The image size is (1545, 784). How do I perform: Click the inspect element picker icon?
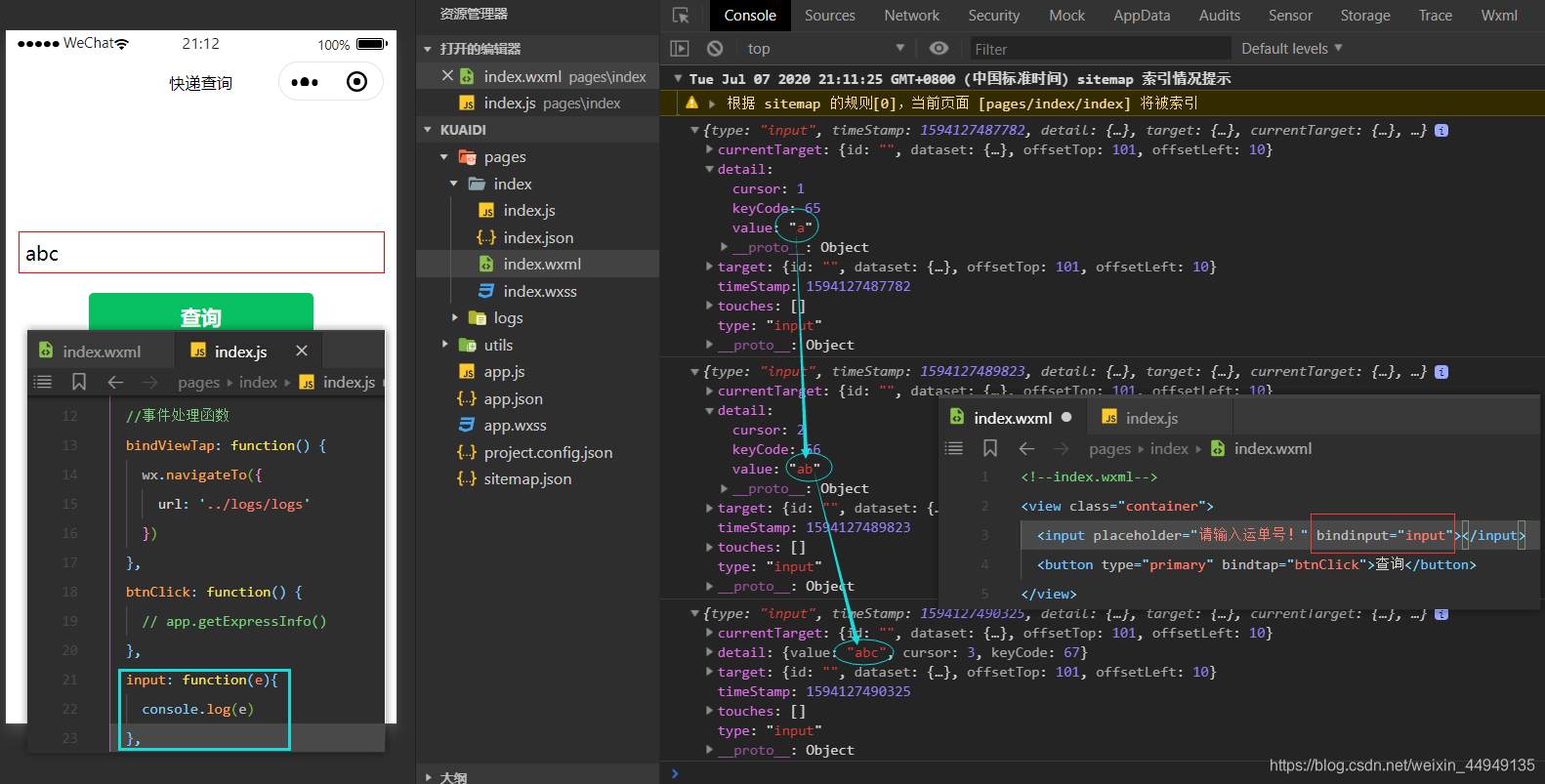[681, 16]
